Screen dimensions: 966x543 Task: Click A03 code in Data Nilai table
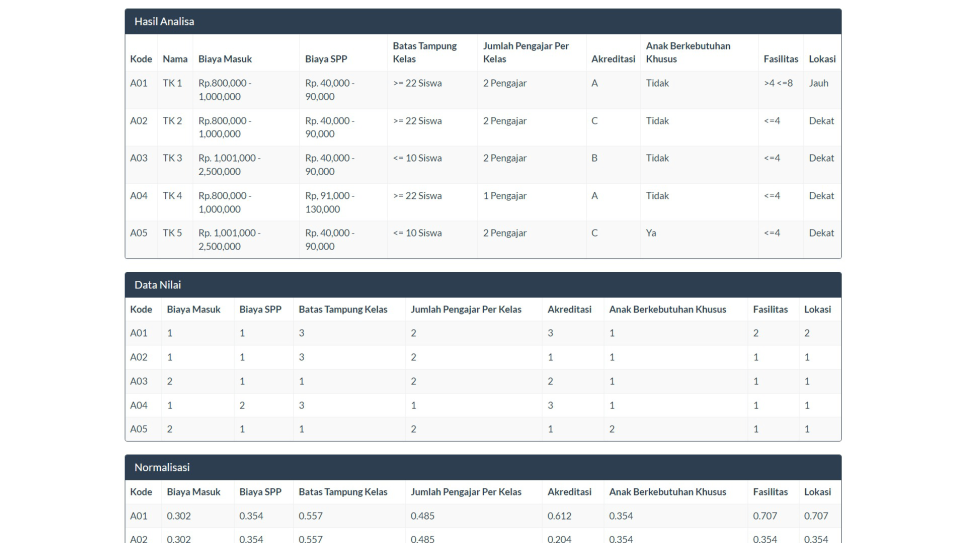coord(139,382)
